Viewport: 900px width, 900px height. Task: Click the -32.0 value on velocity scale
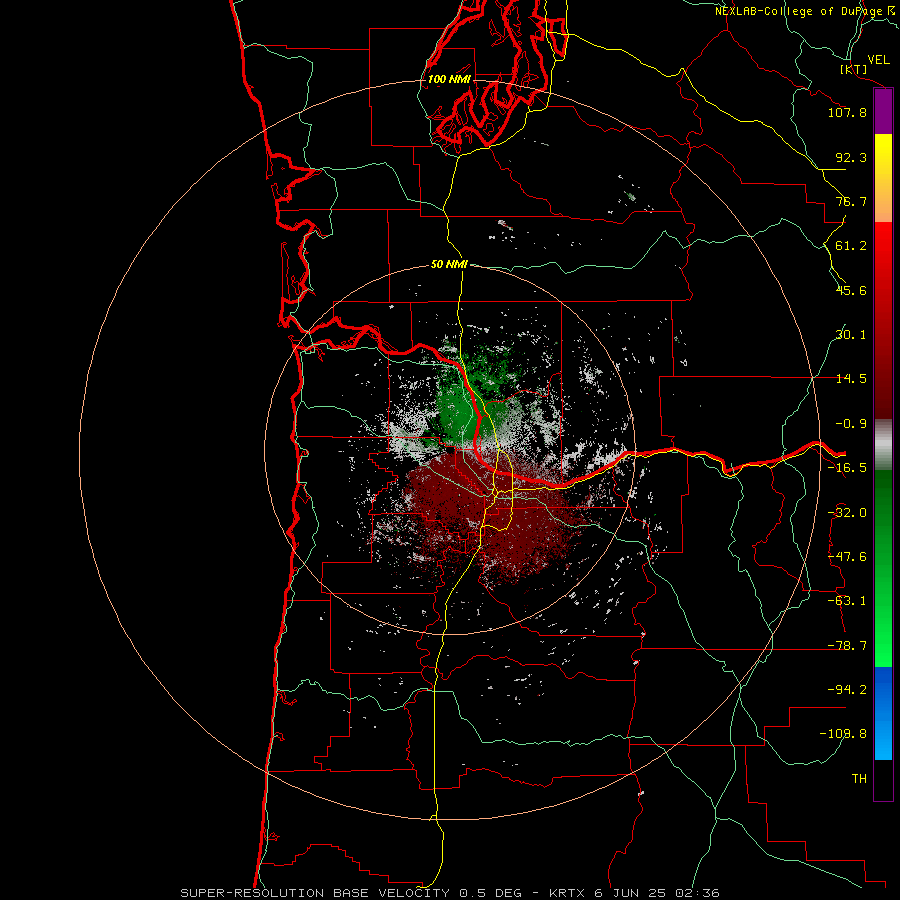click(x=847, y=513)
